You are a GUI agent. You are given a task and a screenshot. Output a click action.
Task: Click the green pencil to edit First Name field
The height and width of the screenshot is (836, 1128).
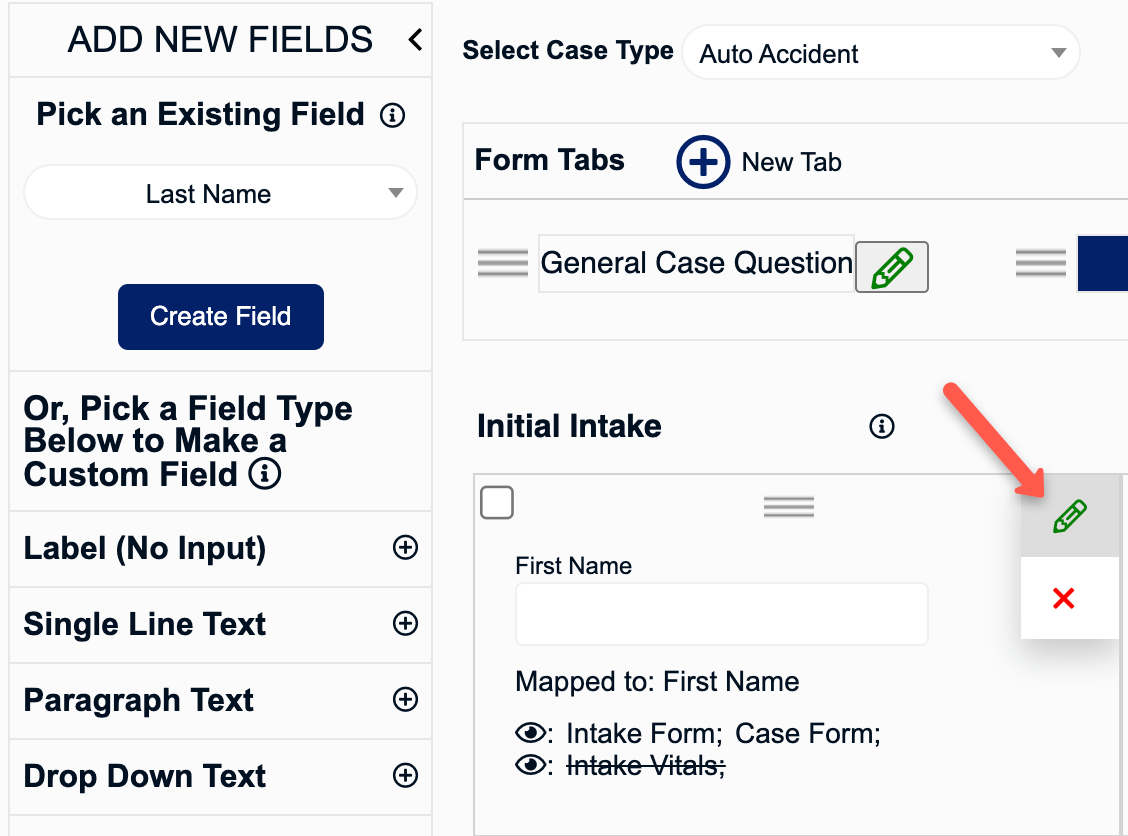pyautogui.click(x=1069, y=515)
